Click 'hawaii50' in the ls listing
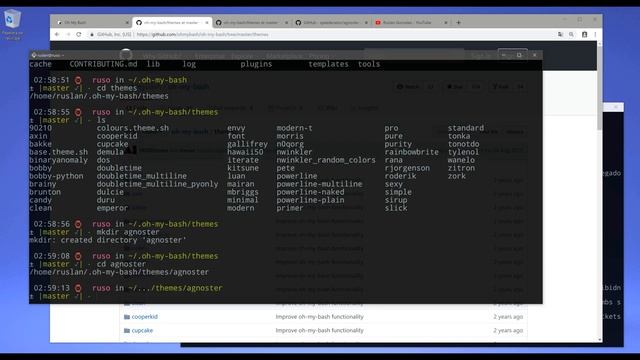This screenshot has height=360, width=640. point(245,152)
